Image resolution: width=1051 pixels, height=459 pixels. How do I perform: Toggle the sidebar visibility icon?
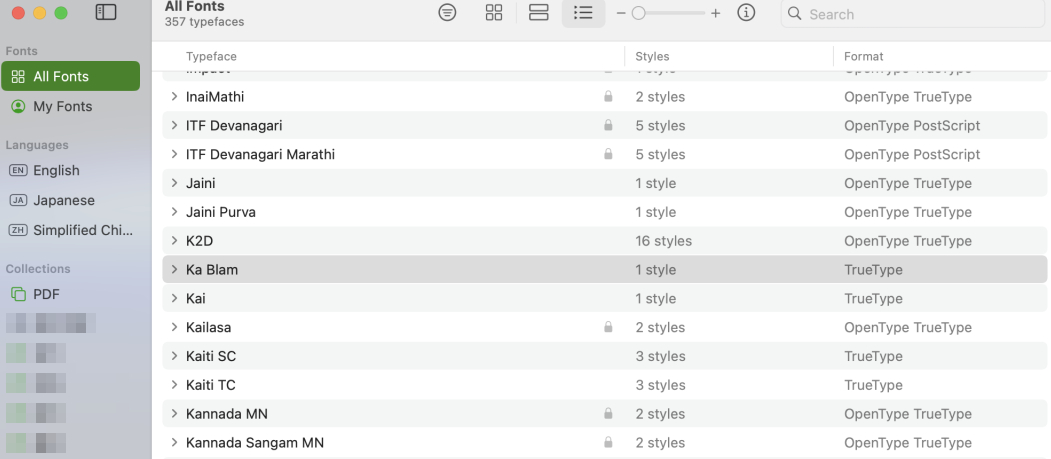pos(105,13)
